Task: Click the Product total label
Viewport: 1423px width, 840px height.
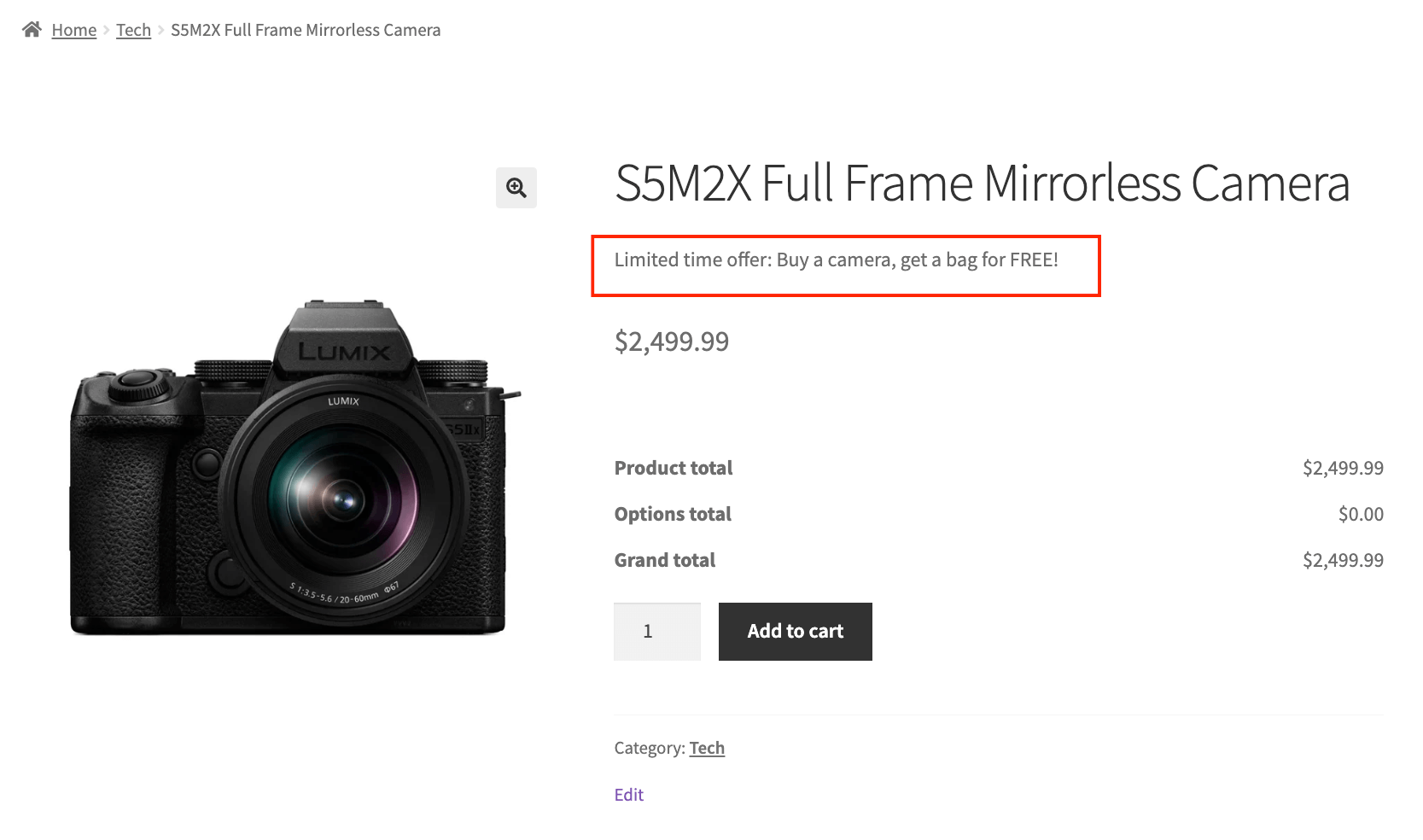Action: (x=674, y=468)
